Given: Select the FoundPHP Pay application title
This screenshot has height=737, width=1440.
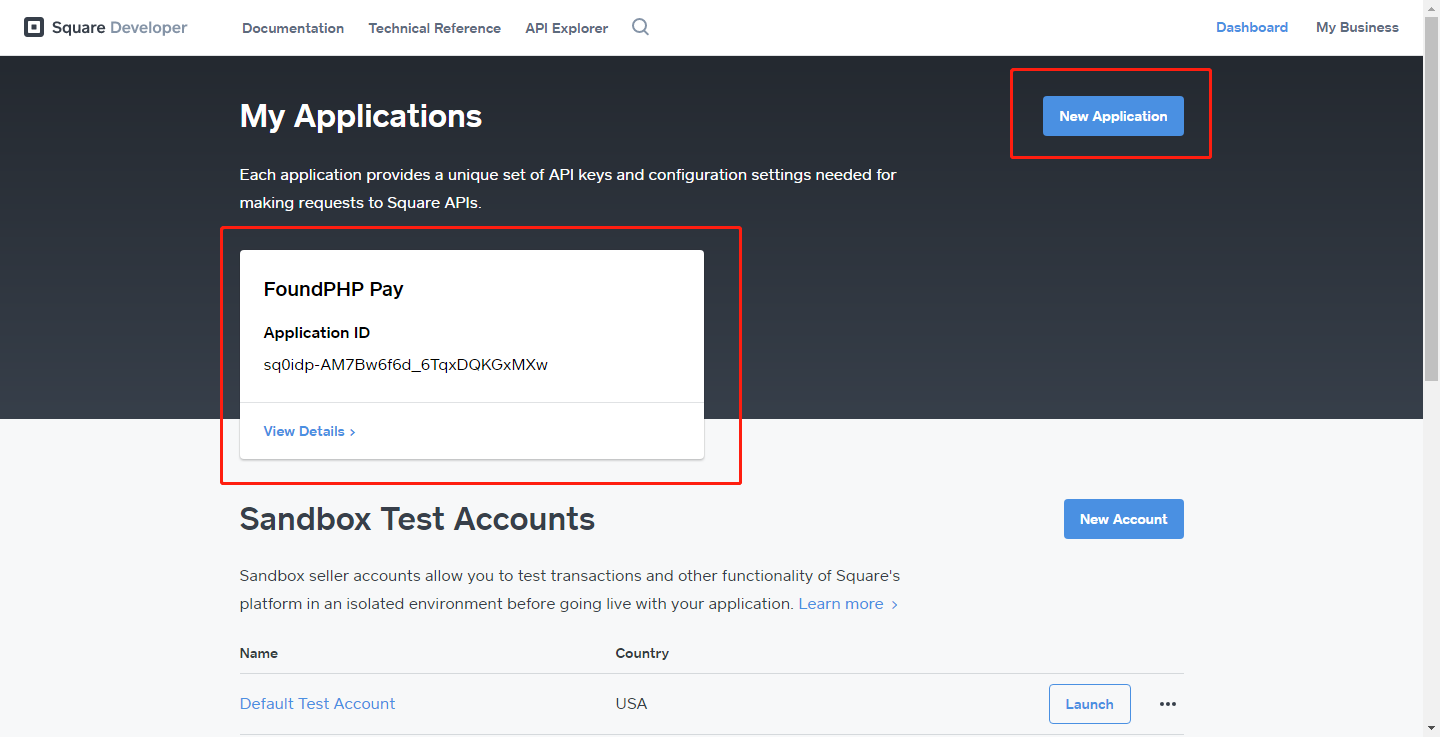Looking at the screenshot, I should tap(333, 289).
